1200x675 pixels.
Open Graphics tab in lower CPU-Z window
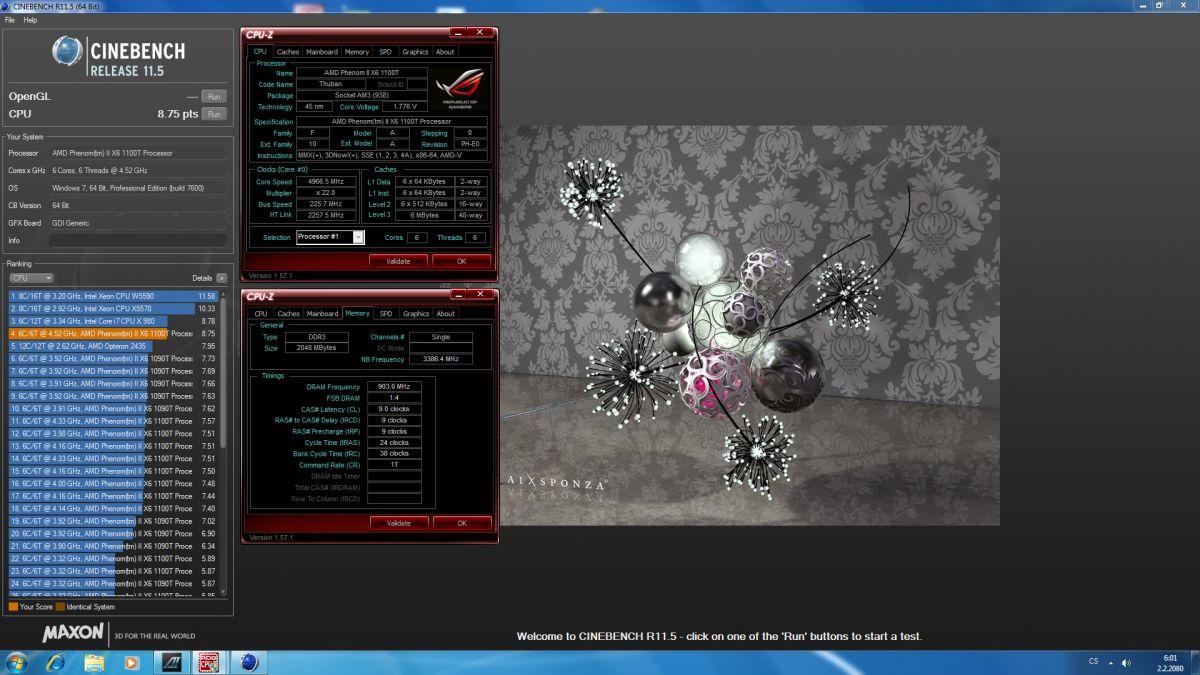[x=416, y=314]
